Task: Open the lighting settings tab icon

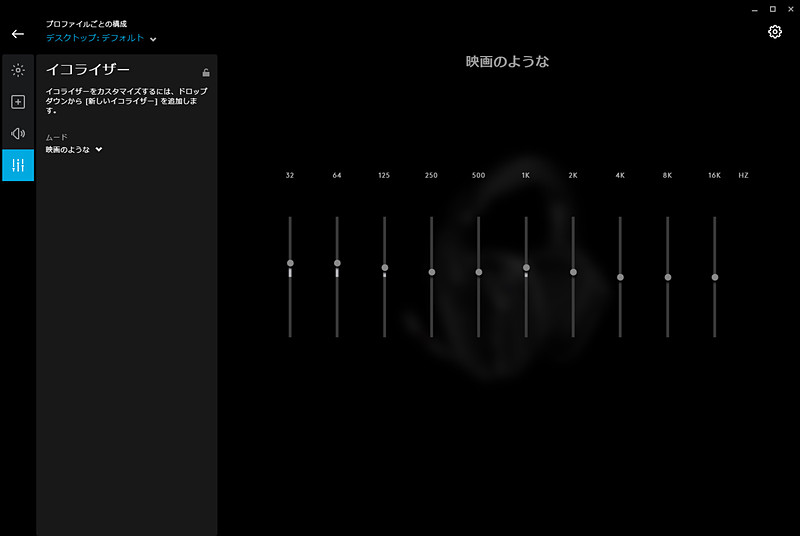Action: pos(18,70)
